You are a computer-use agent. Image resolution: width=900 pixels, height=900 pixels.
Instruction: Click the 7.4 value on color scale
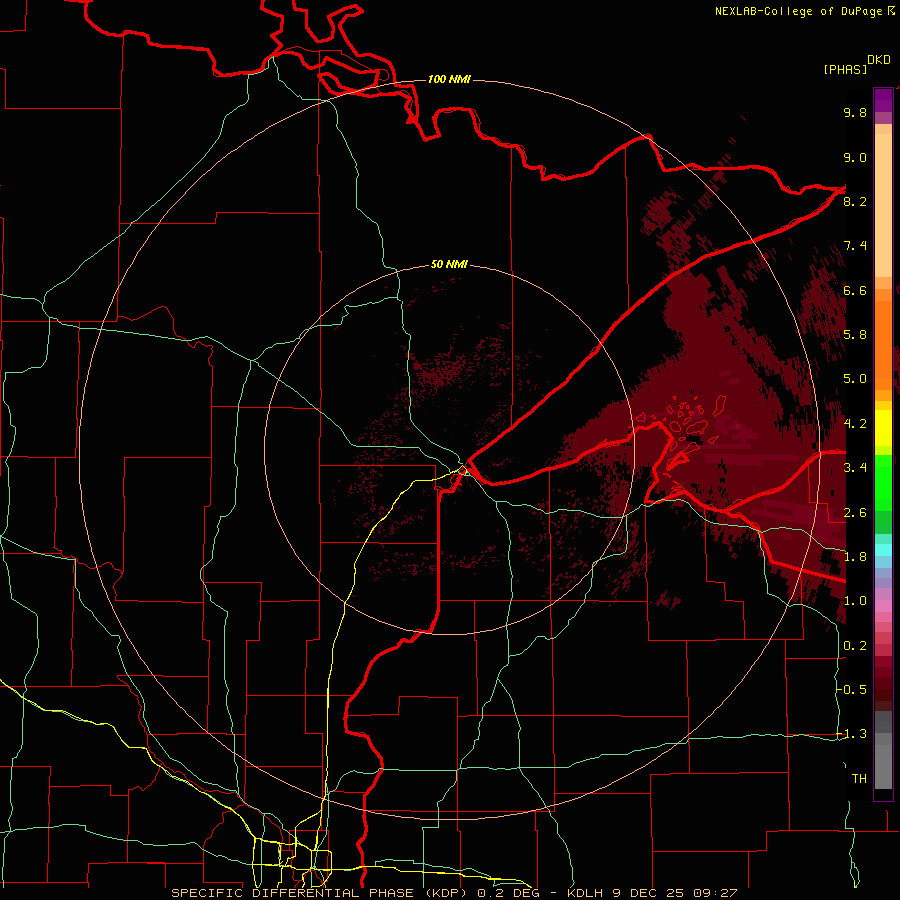(x=855, y=246)
